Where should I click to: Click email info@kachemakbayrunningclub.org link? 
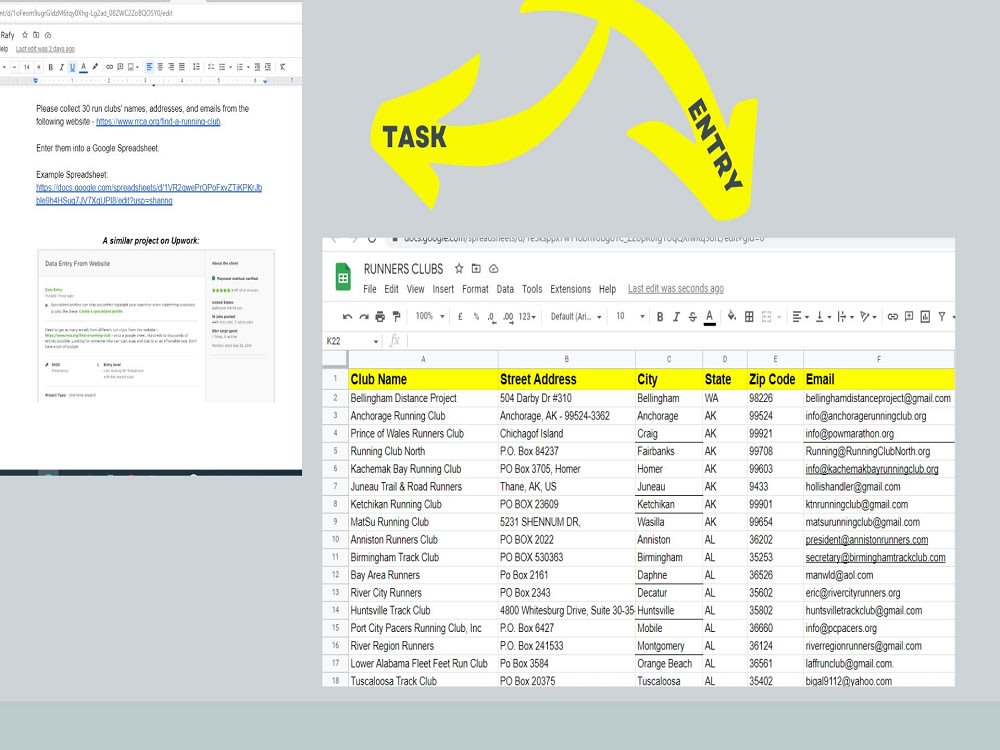click(871, 469)
